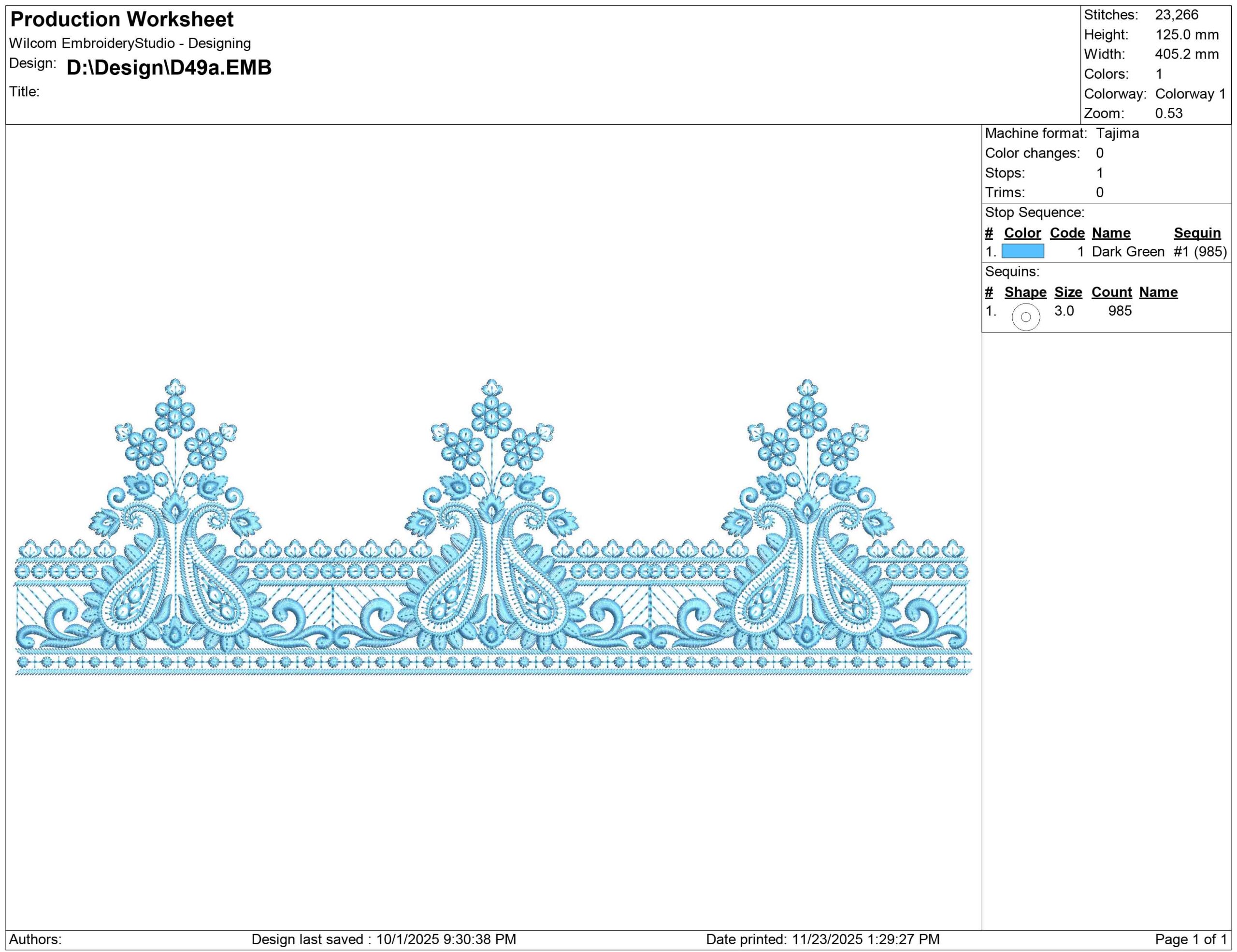Click the Count column header
The image size is (1237, 952).
click(1111, 292)
